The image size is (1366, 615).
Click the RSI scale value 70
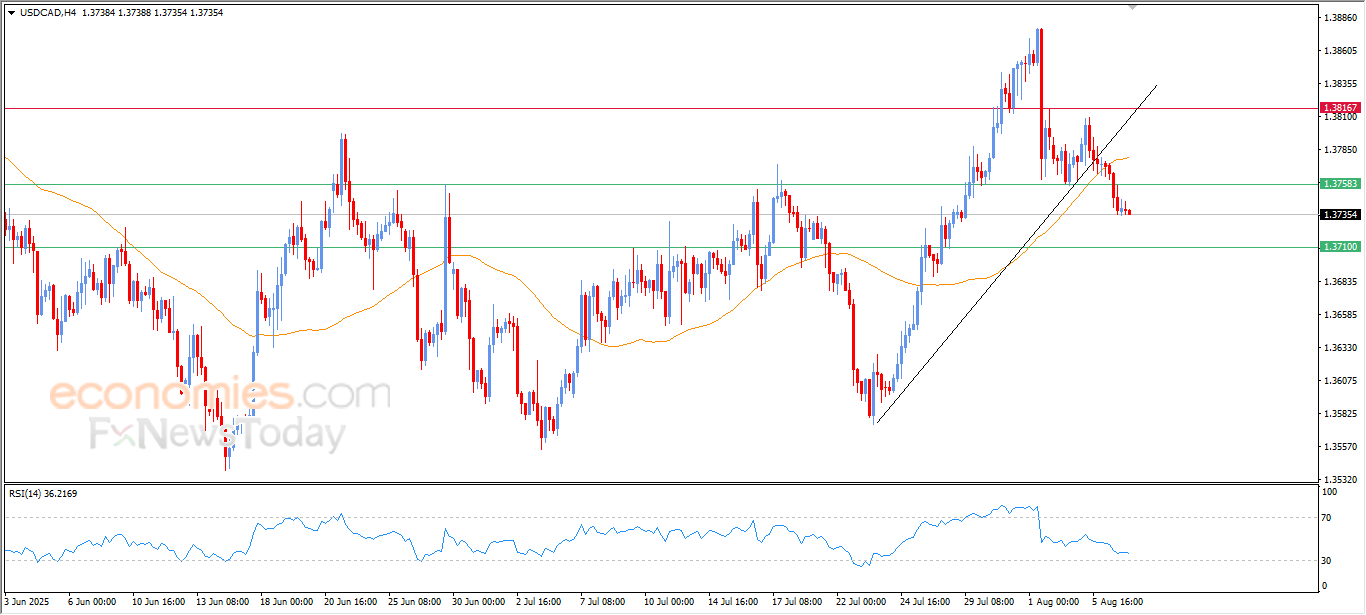[x=1328, y=518]
